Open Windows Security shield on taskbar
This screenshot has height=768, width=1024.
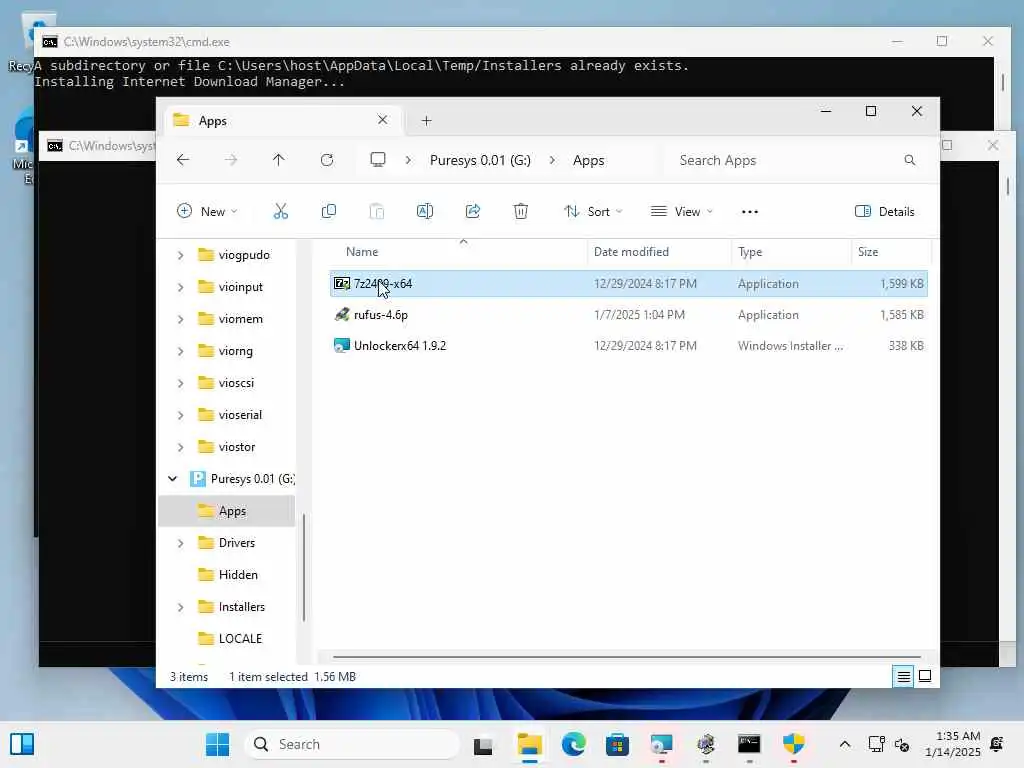point(793,744)
